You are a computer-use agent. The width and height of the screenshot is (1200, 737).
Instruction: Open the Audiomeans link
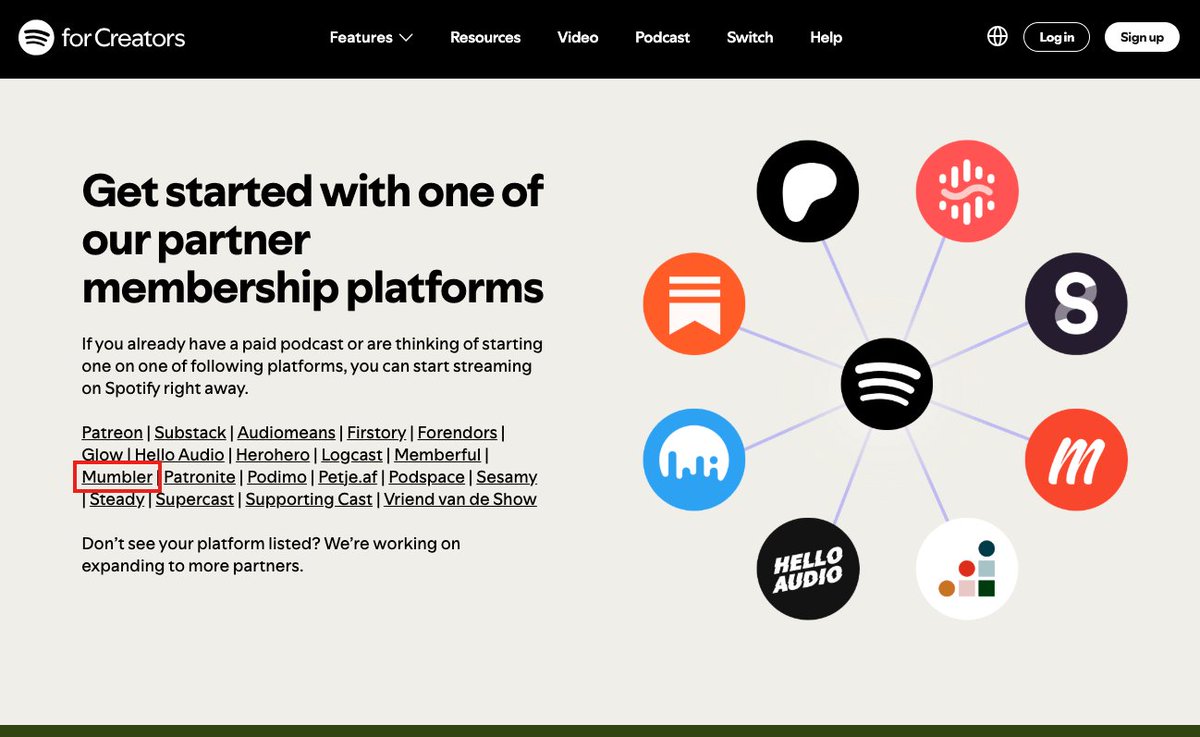coord(286,432)
